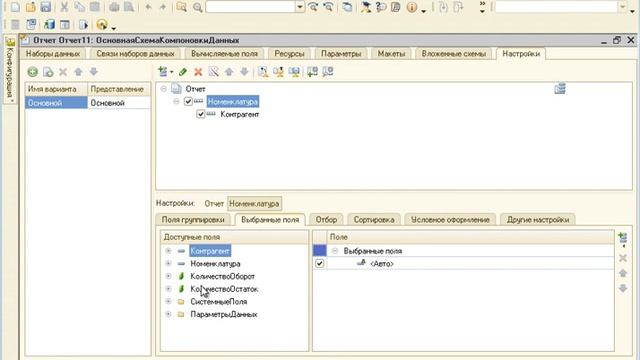The image size is (640, 360).
Task: Open the Конфигурация side panel tab
Action: [10, 70]
